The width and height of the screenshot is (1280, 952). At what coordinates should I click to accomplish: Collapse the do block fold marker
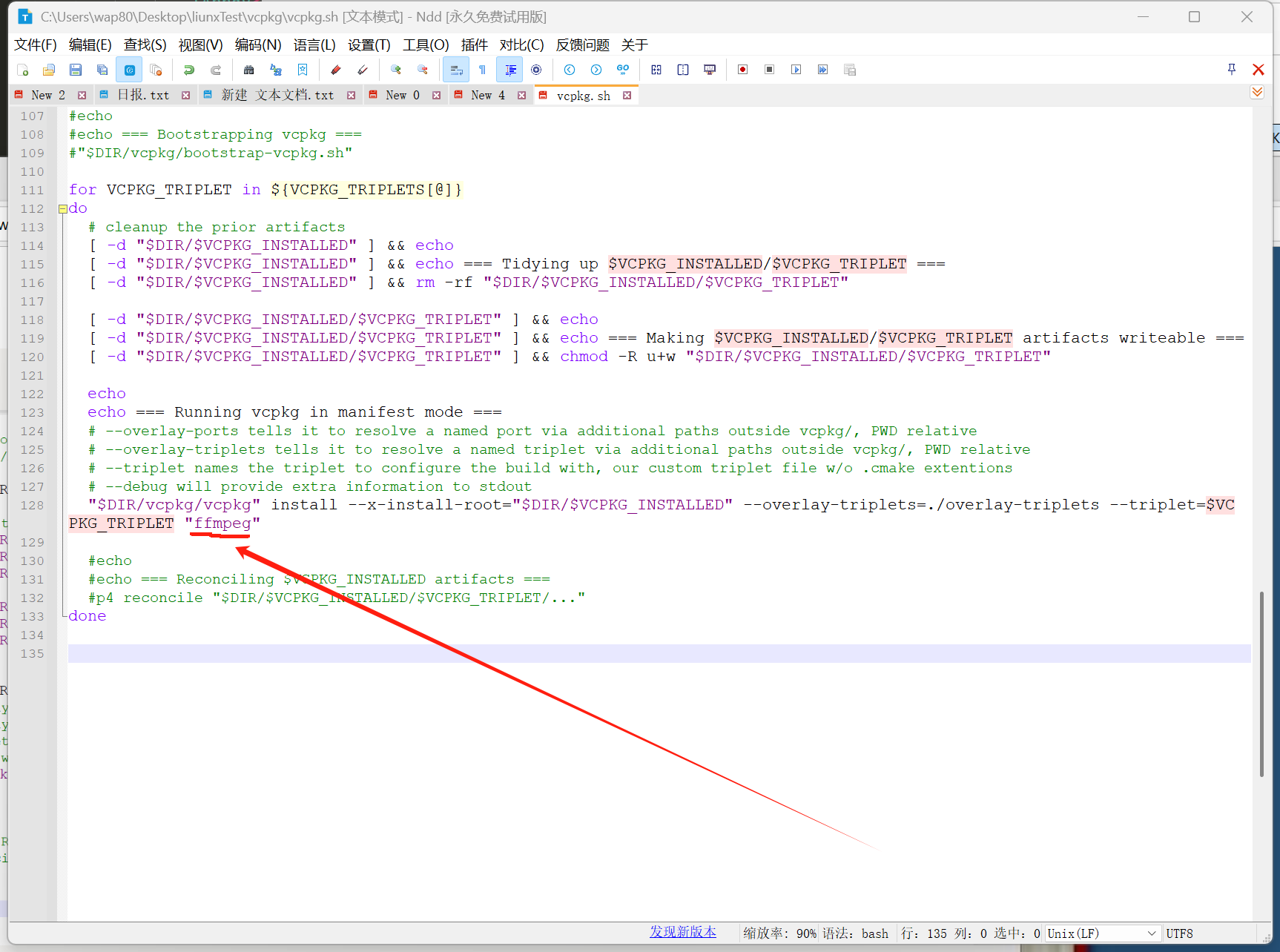[62, 209]
